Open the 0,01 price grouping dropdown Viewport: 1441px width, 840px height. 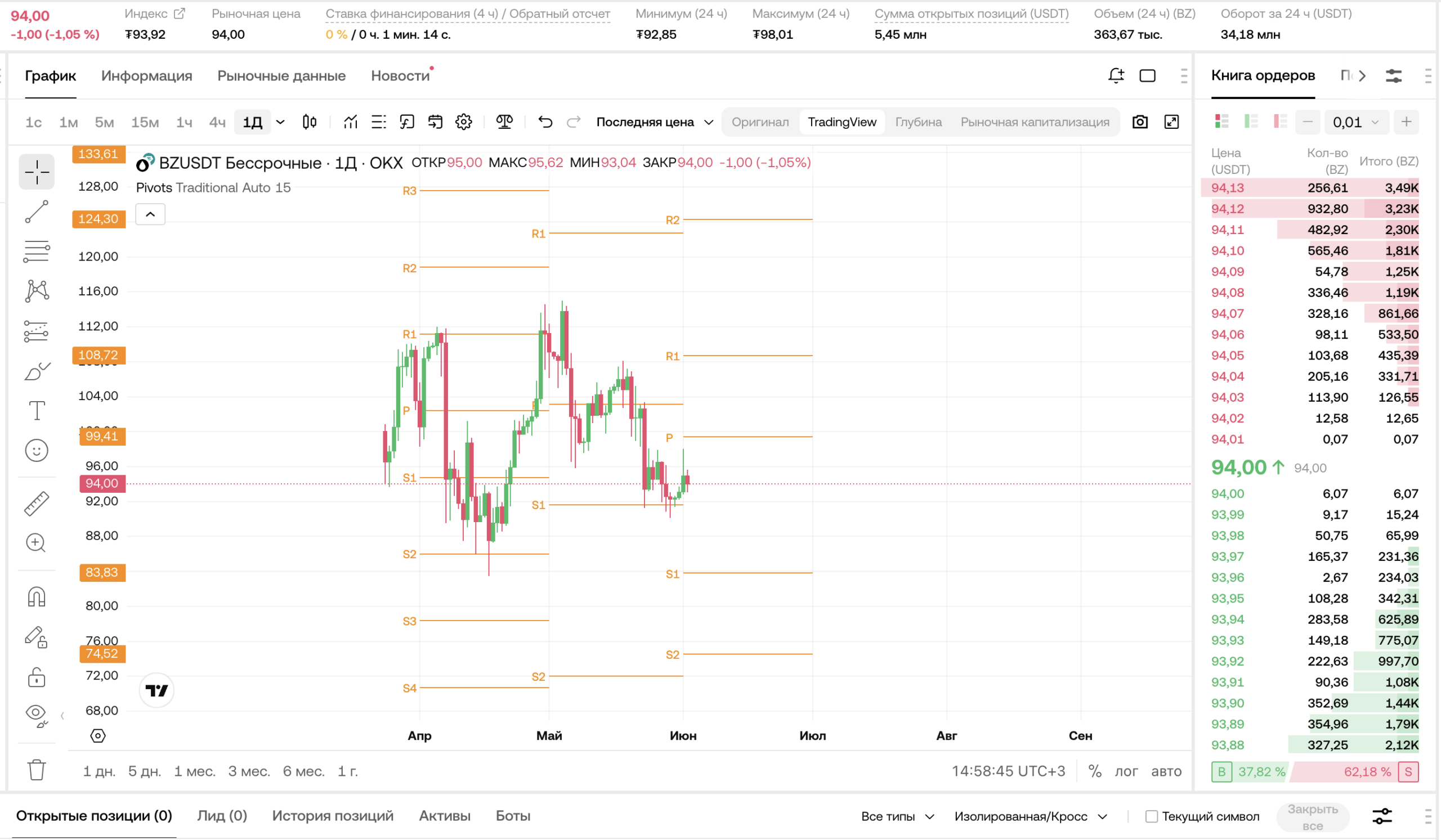(1356, 122)
